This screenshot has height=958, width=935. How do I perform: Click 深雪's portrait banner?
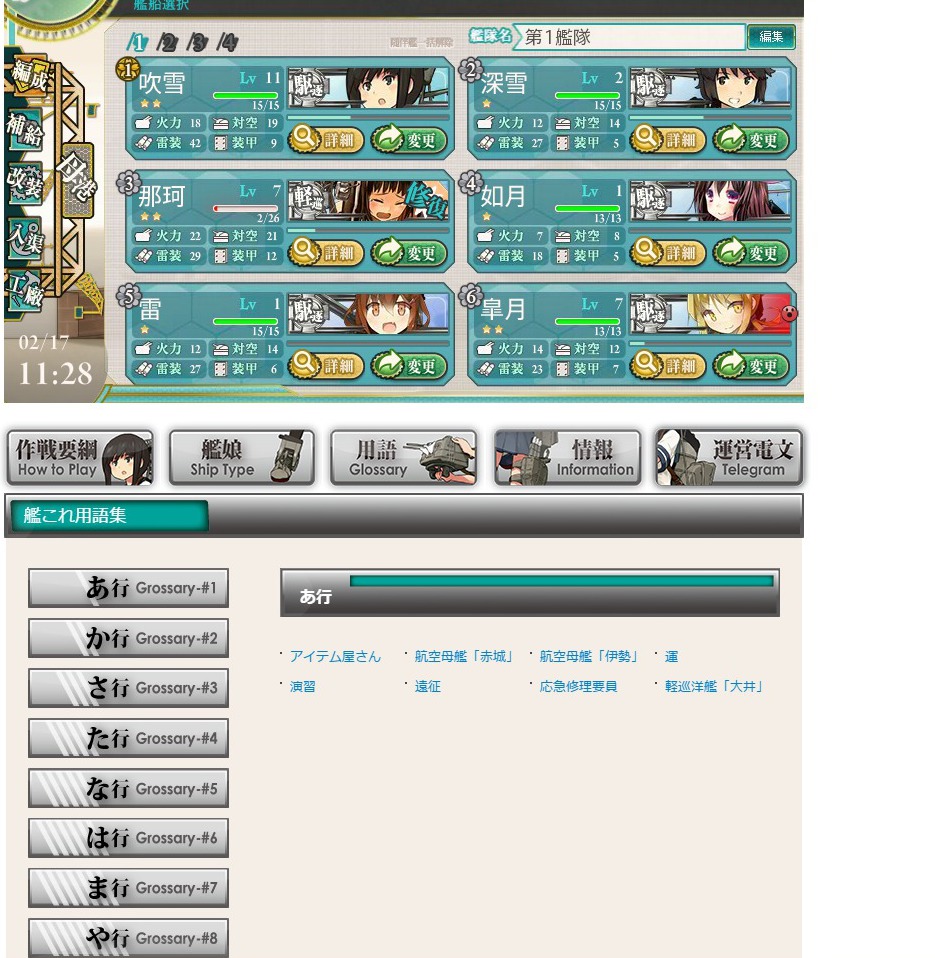click(x=710, y=87)
